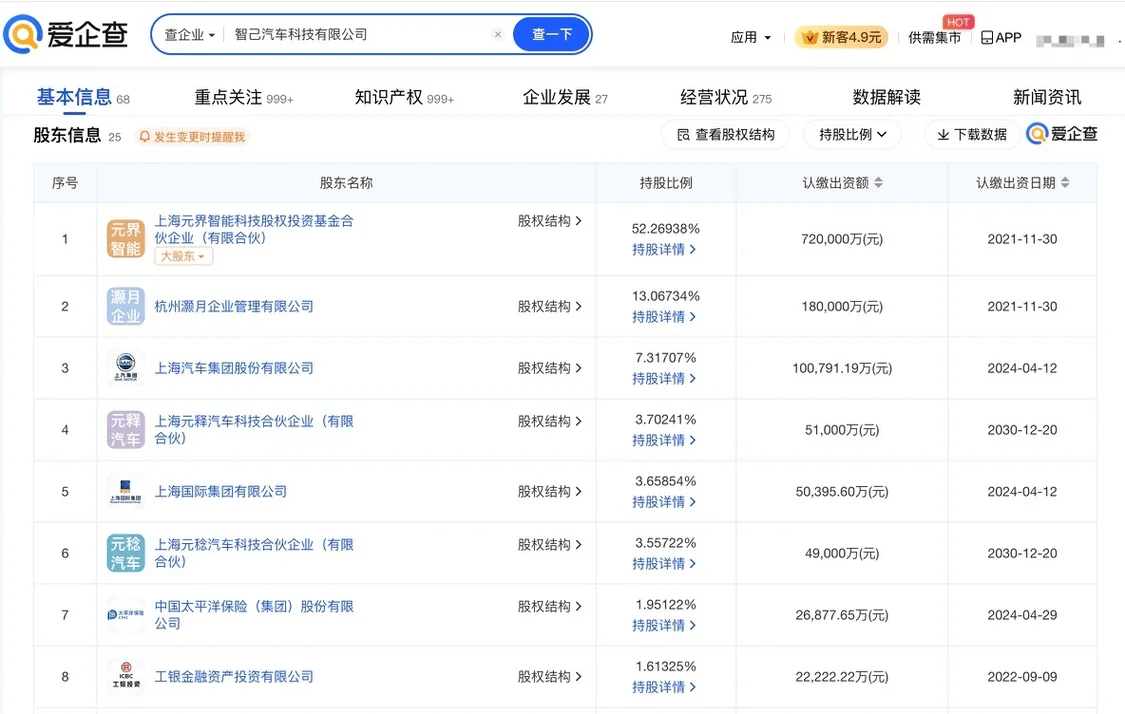Click the ICBC 工银投资 logo icon
Screen dimensions: 1125x714
click(126, 677)
